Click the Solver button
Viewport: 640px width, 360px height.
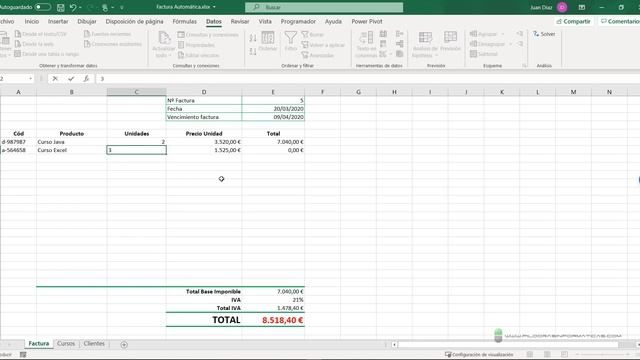544,34
